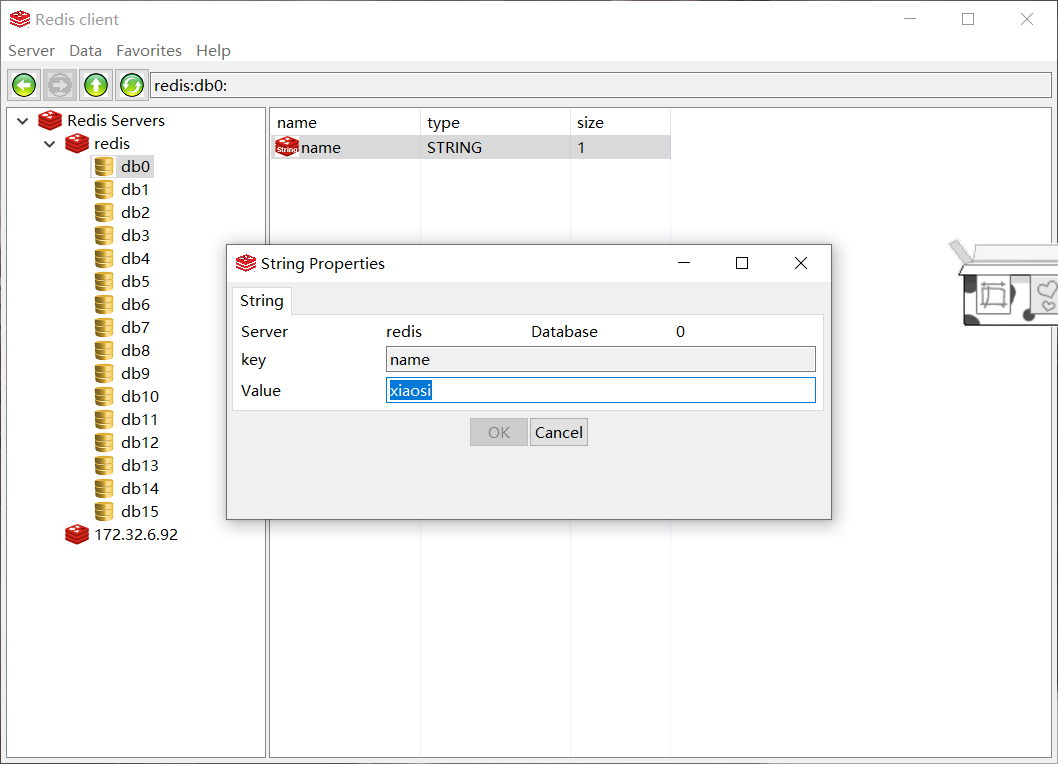Click the db3 database icon
1058x764 pixels.
pyautogui.click(x=104, y=236)
